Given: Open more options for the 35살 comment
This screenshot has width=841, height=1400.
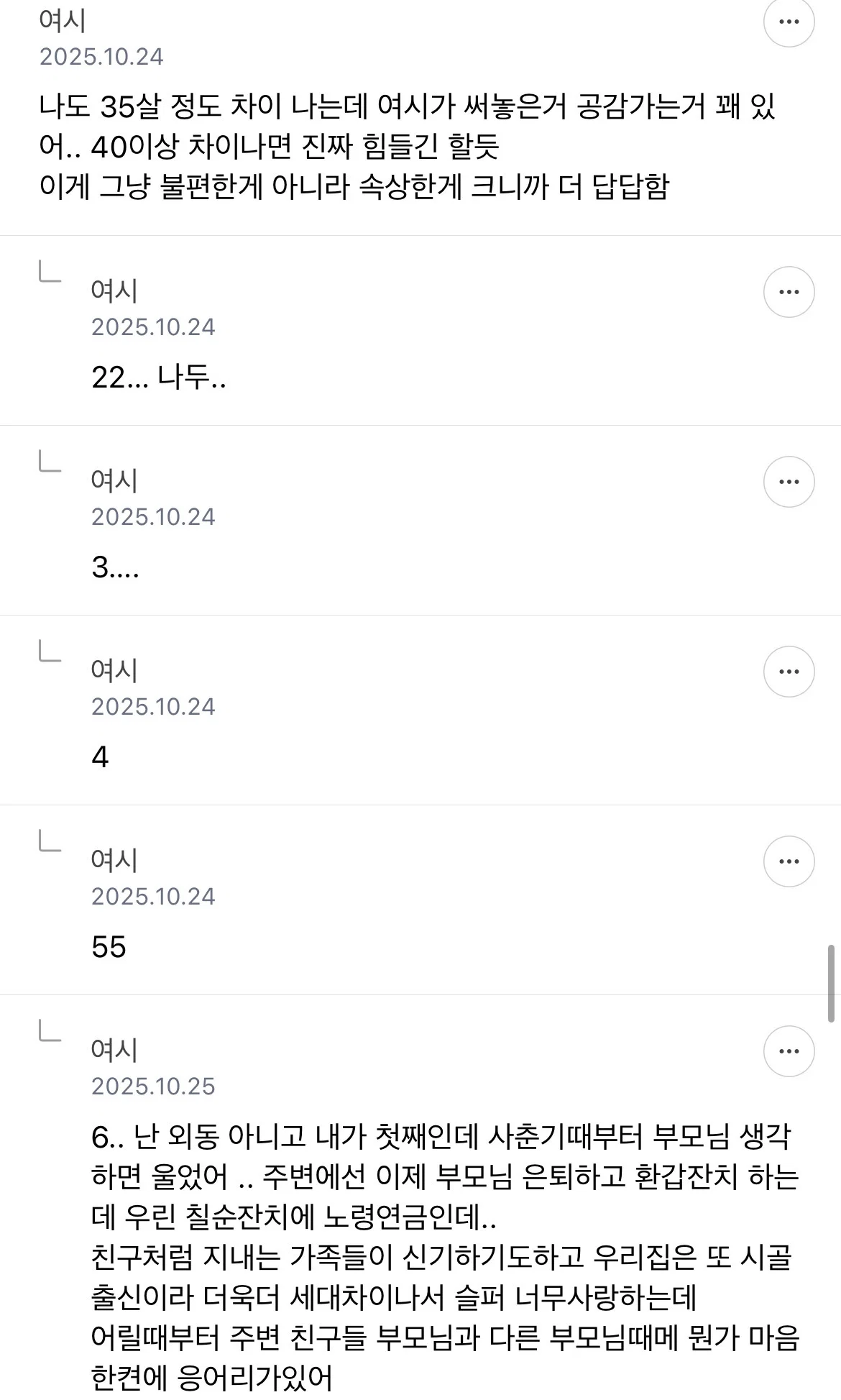Looking at the screenshot, I should (789, 22).
